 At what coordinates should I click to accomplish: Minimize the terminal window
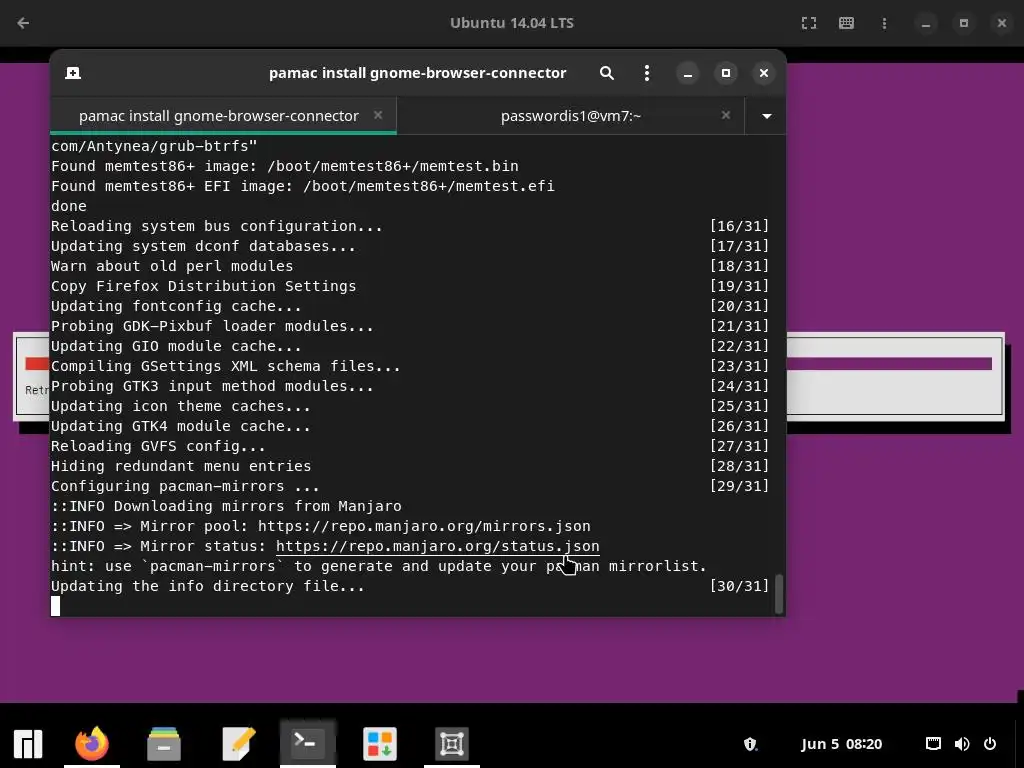tap(687, 73)
